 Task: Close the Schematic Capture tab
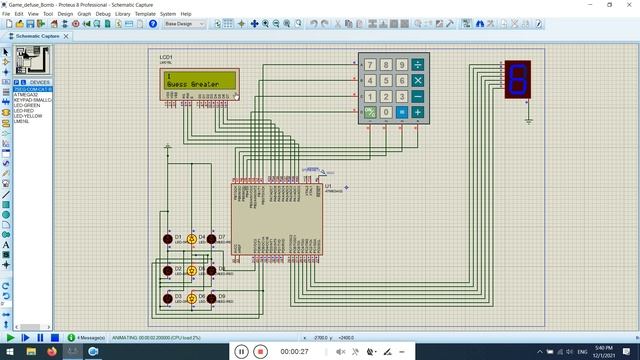(66, 36)
